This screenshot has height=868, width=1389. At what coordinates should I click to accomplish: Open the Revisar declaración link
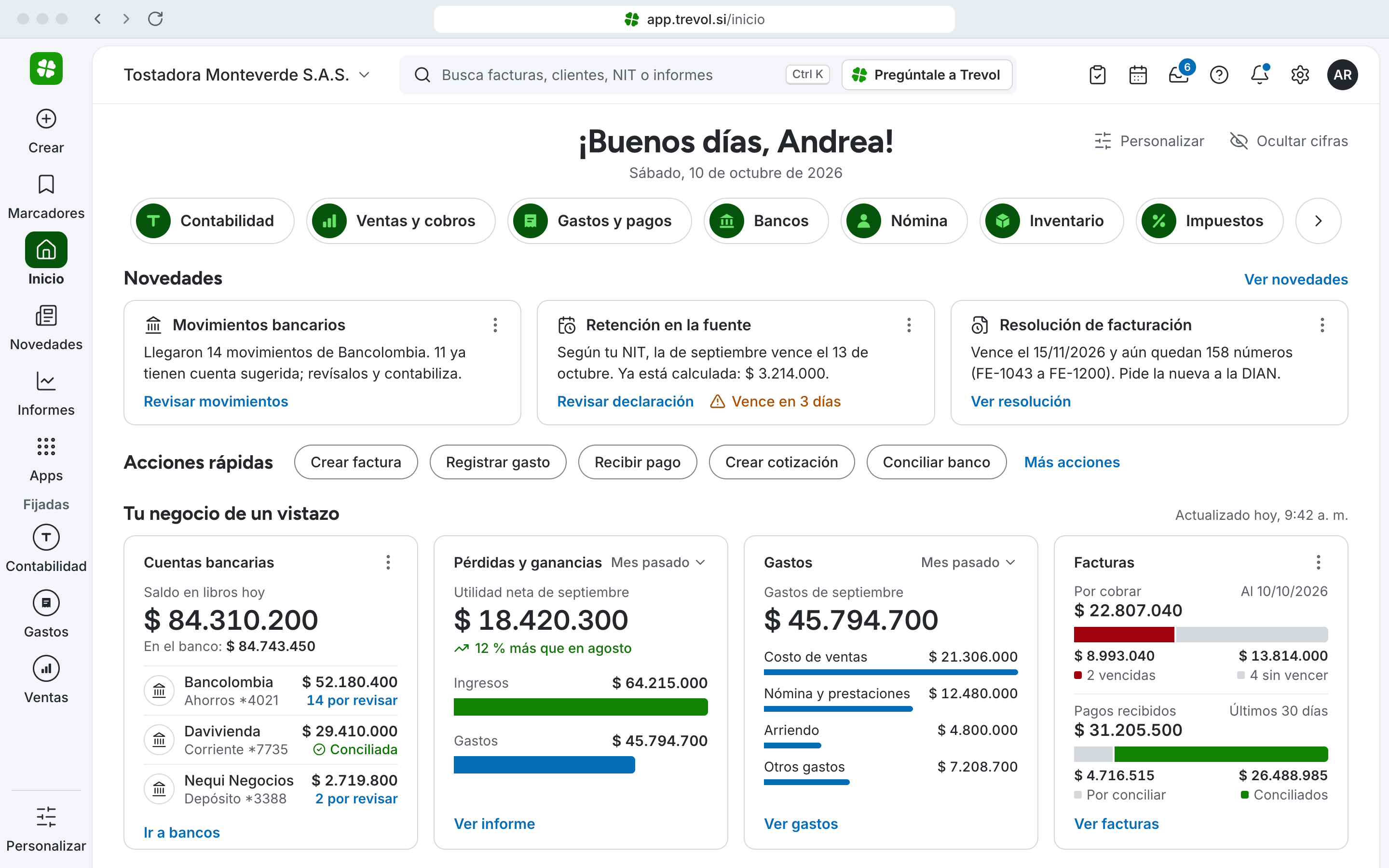coord(625,401)
